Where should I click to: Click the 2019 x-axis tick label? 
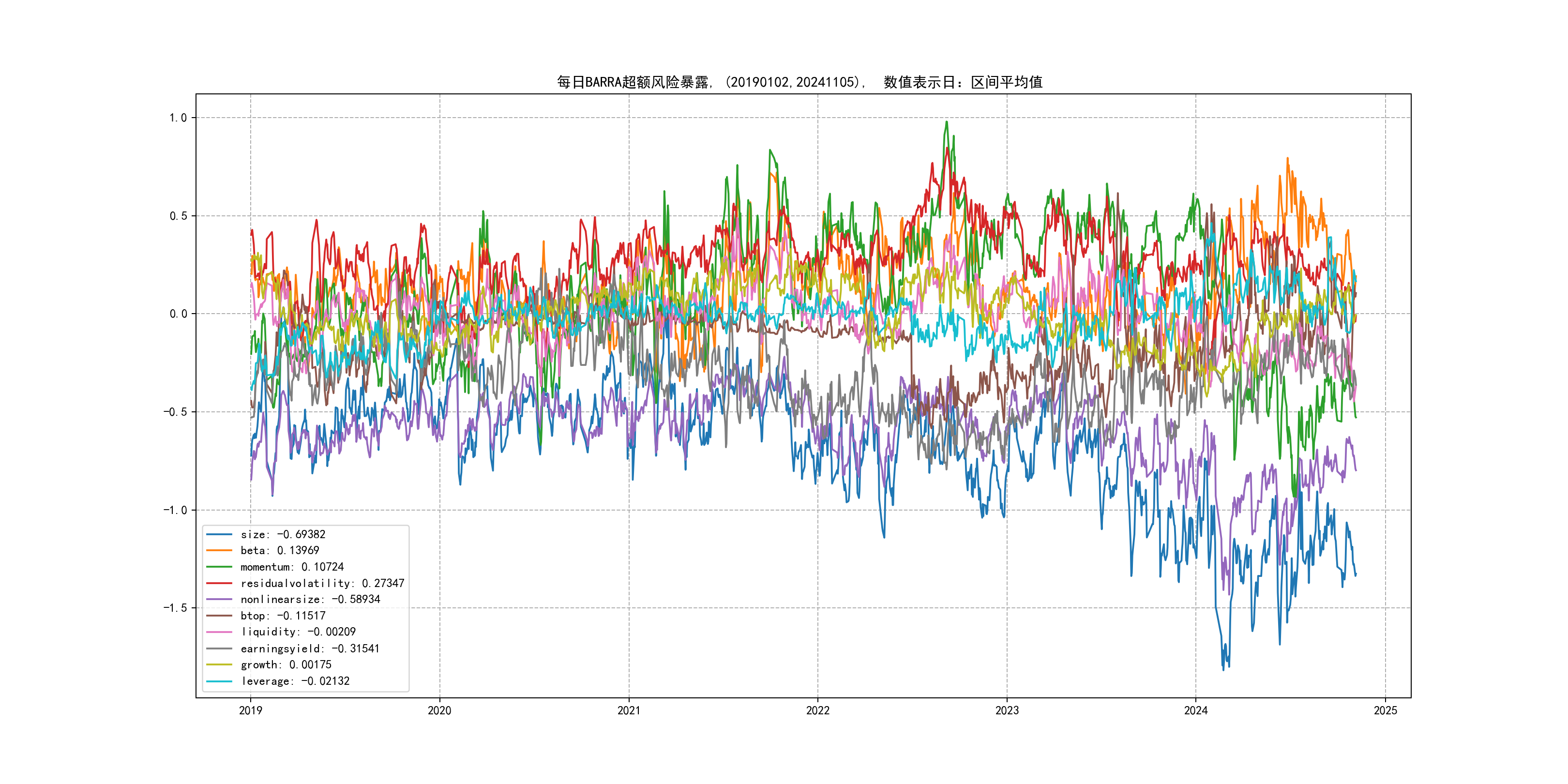click(251, 710)
